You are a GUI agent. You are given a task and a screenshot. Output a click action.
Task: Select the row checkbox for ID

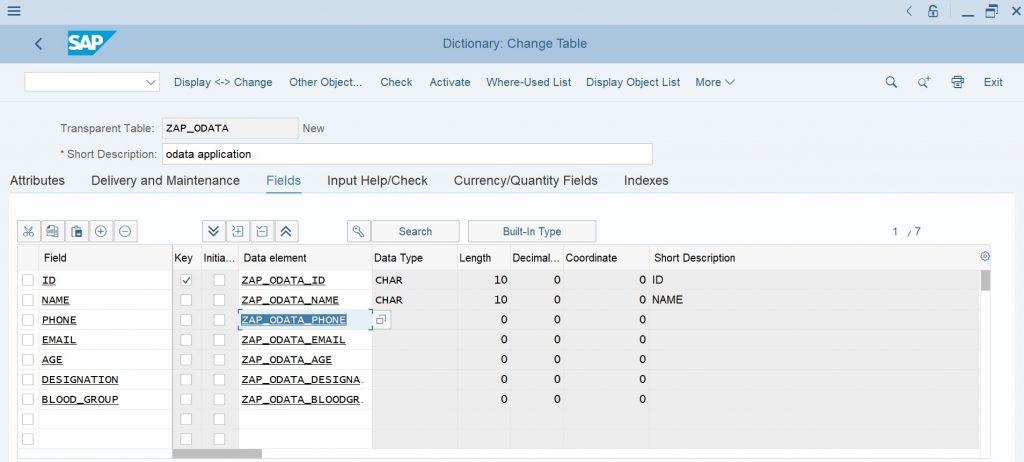click(x=27, y=280)
